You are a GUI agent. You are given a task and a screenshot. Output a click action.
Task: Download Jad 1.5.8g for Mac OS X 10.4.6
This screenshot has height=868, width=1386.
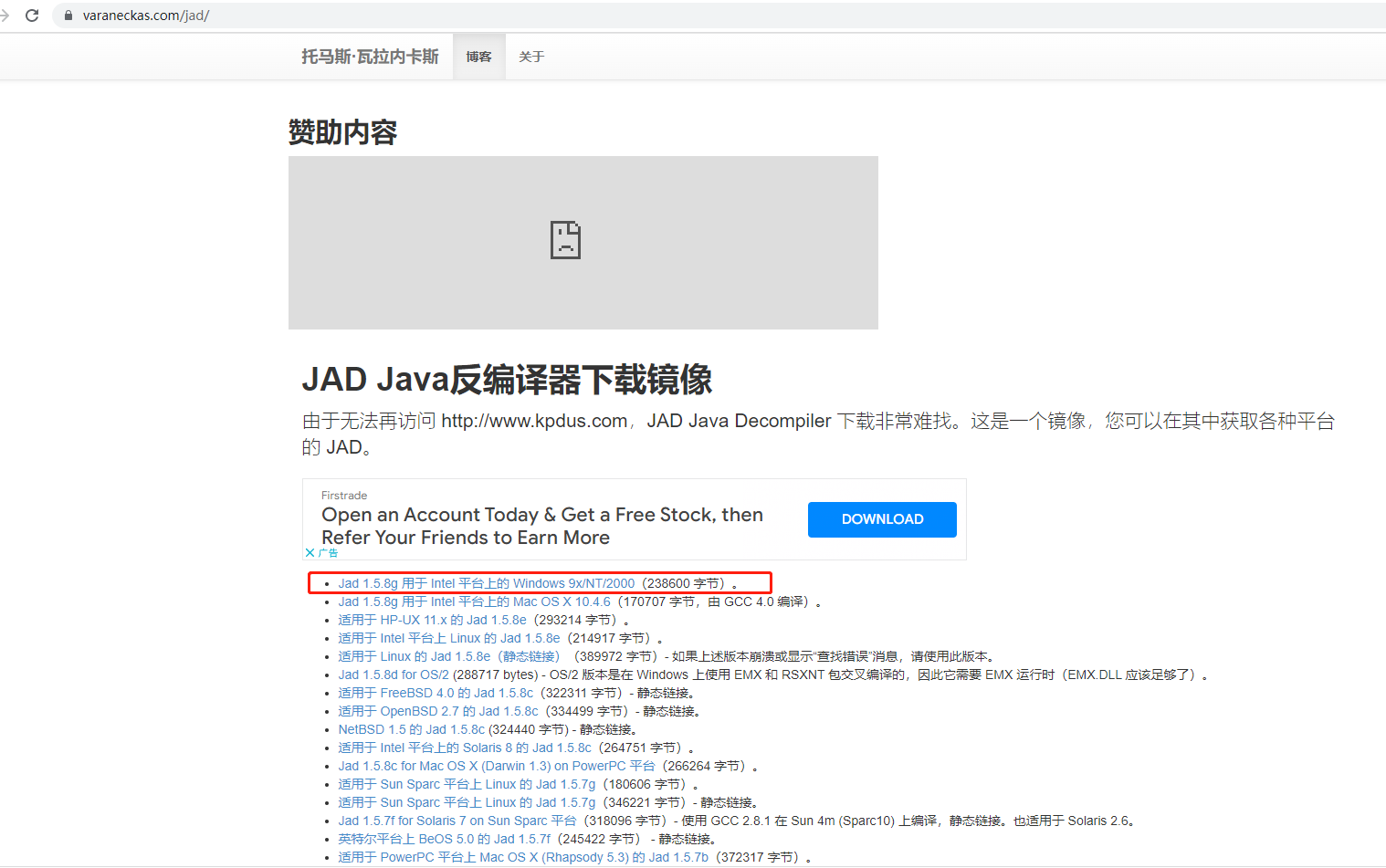(x=474, y=601)
